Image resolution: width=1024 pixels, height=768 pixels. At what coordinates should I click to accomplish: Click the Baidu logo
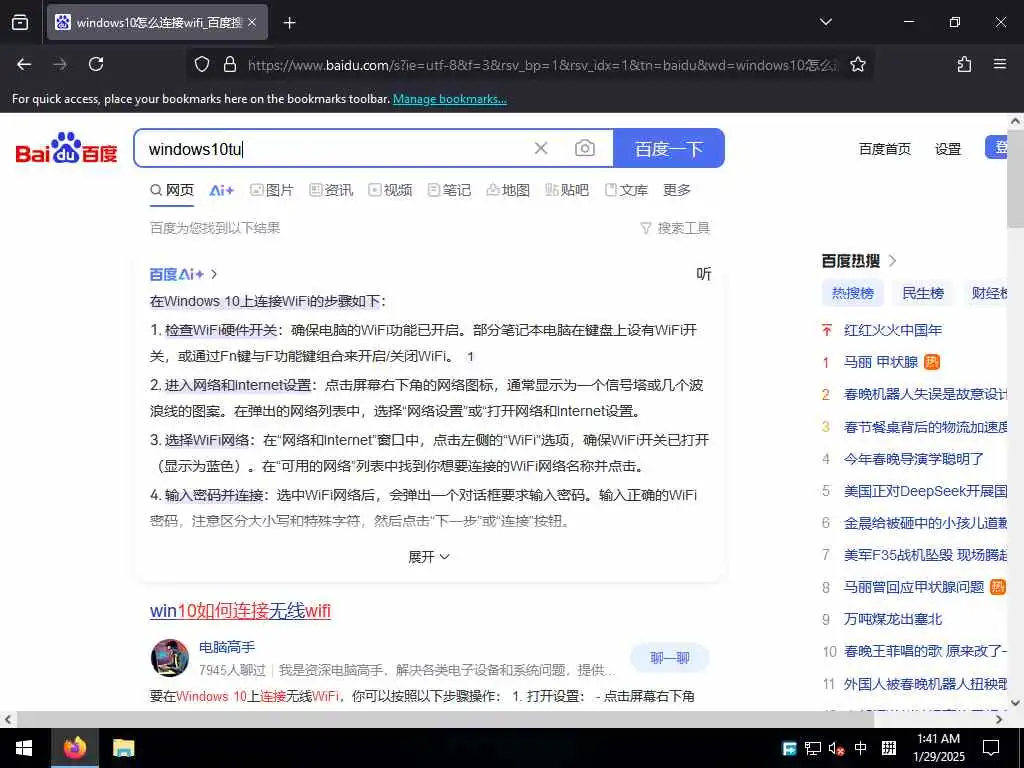66,148
